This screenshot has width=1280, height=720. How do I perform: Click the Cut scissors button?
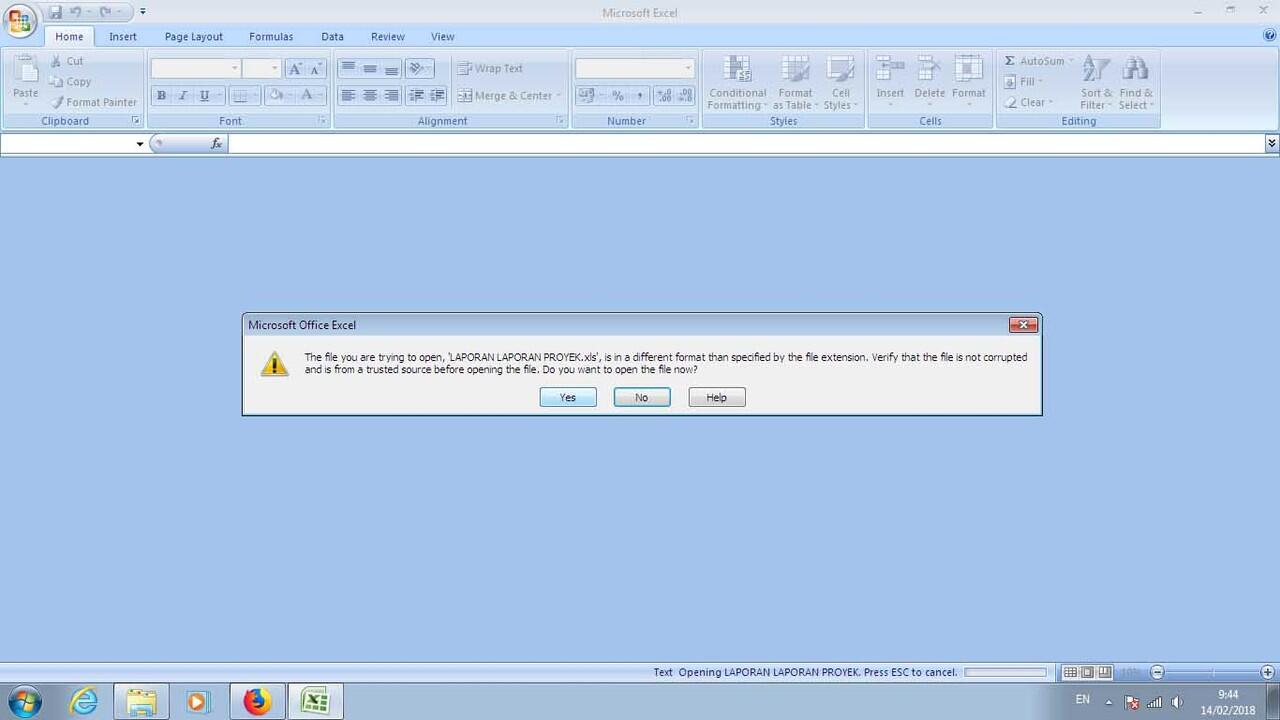tap(68, 61)
